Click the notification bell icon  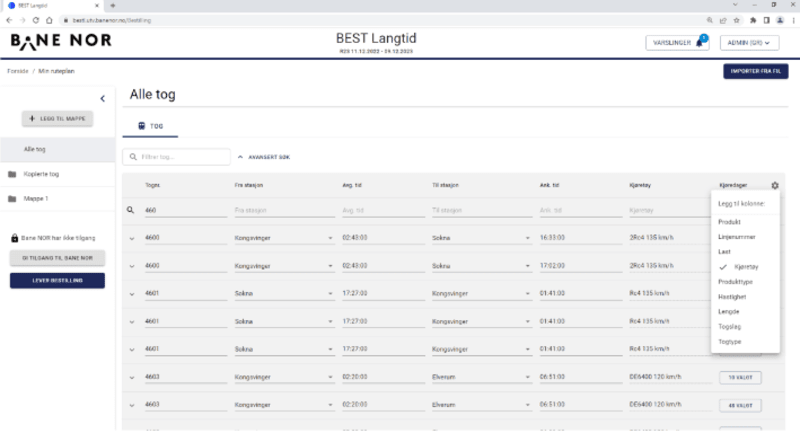click(x=699, y=43)
